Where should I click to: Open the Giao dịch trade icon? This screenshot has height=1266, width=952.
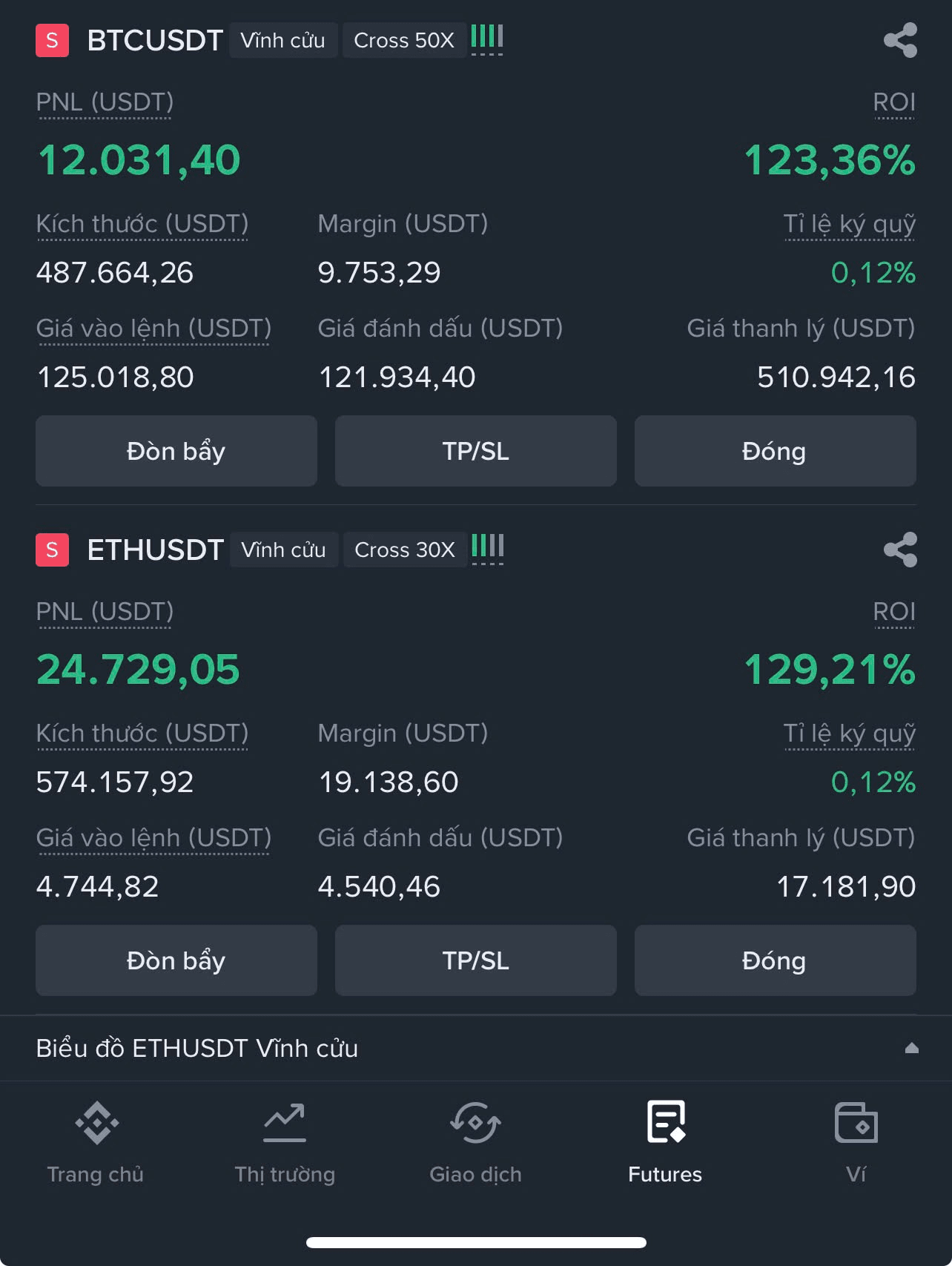475,1123
